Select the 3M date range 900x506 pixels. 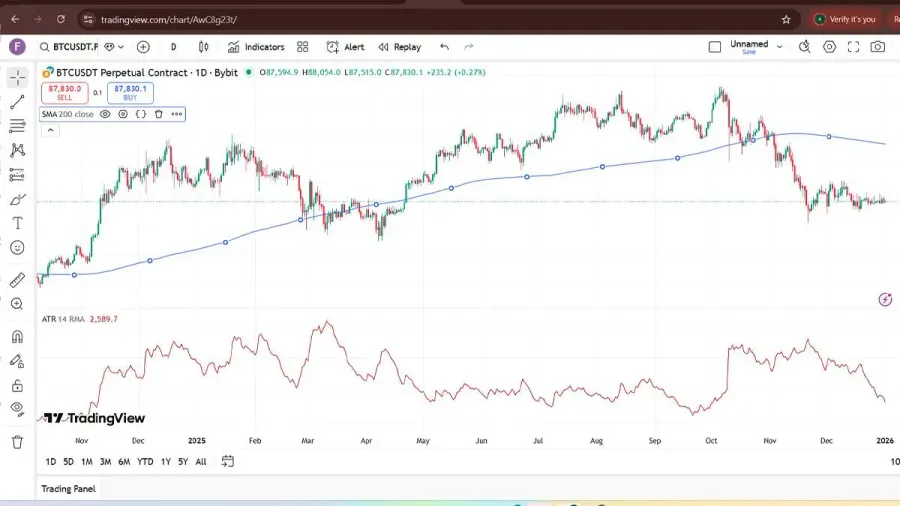(105, 462)
